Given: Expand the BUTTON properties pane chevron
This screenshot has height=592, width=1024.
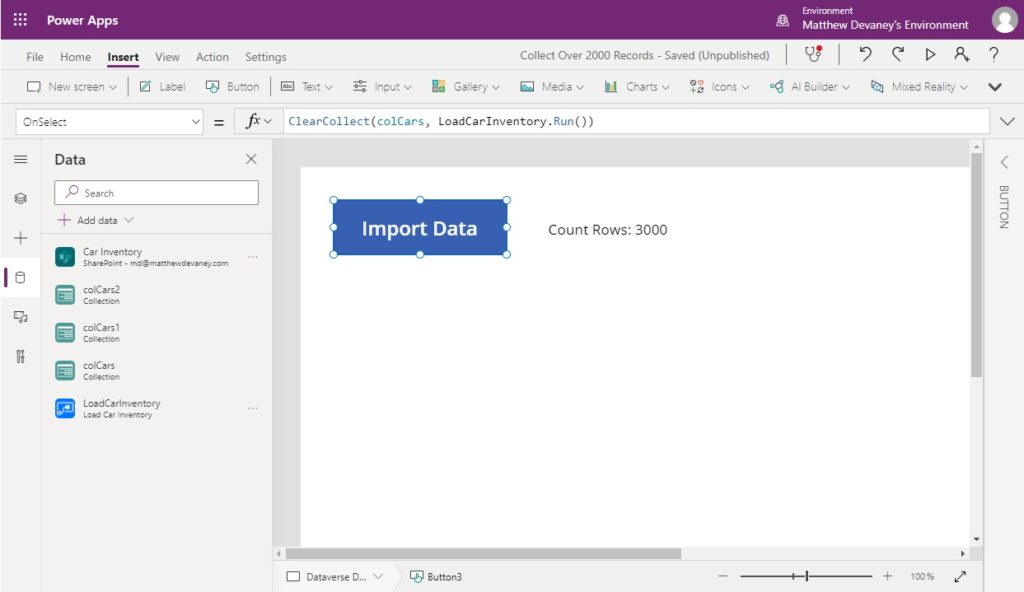Looking at the screenshot, I should click(1004, 161).
